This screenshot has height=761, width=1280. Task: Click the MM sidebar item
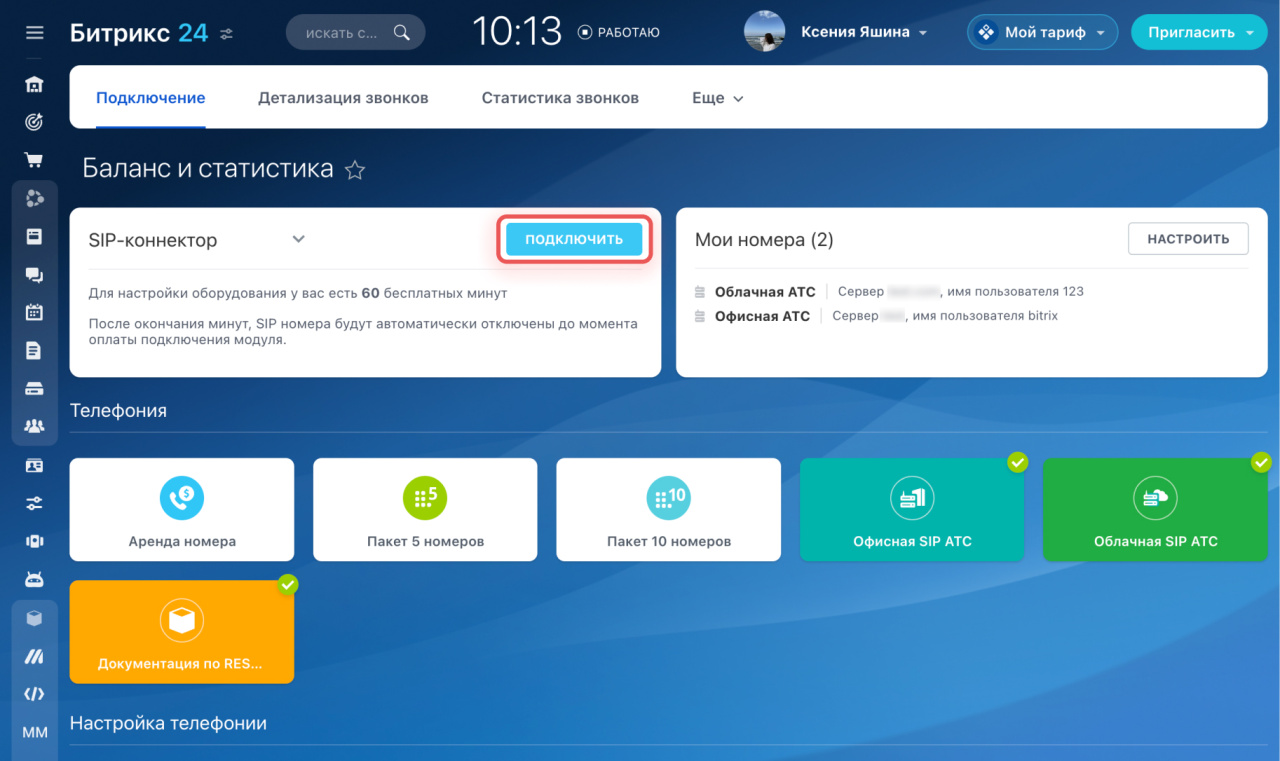click(x=34, y=732)
